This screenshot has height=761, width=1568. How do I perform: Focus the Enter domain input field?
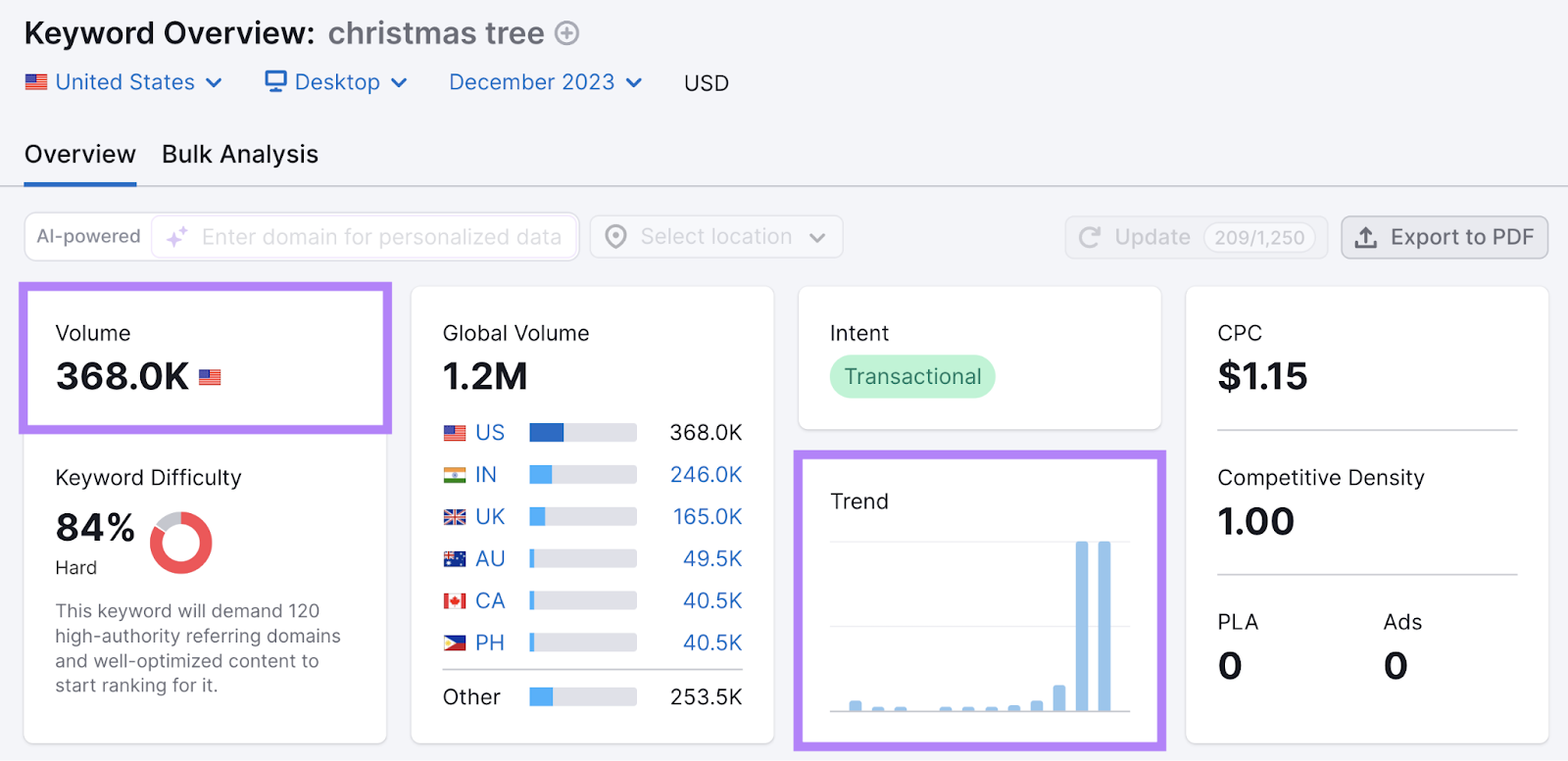381,237
